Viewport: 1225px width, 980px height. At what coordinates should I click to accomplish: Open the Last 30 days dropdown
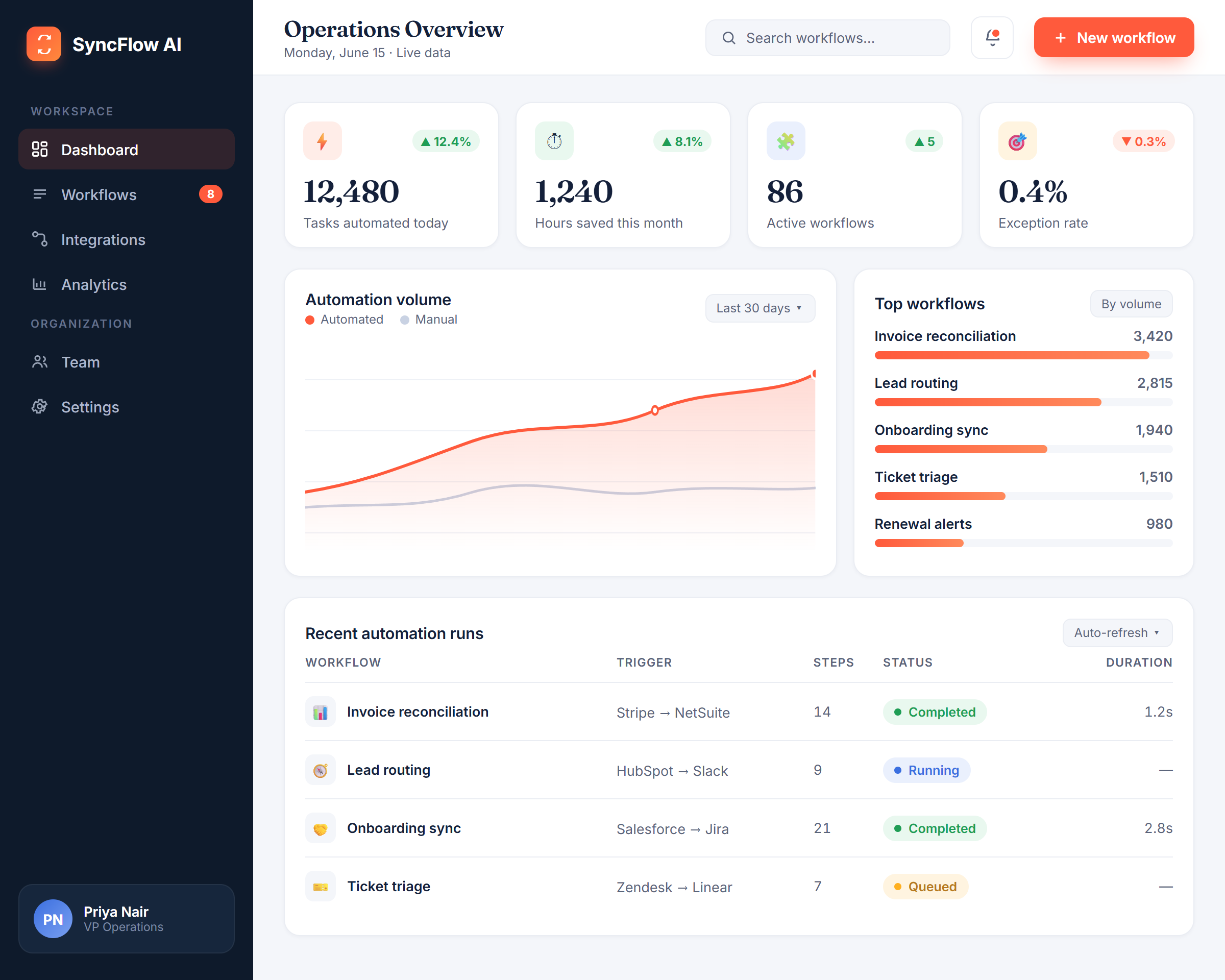coord(760,308)
